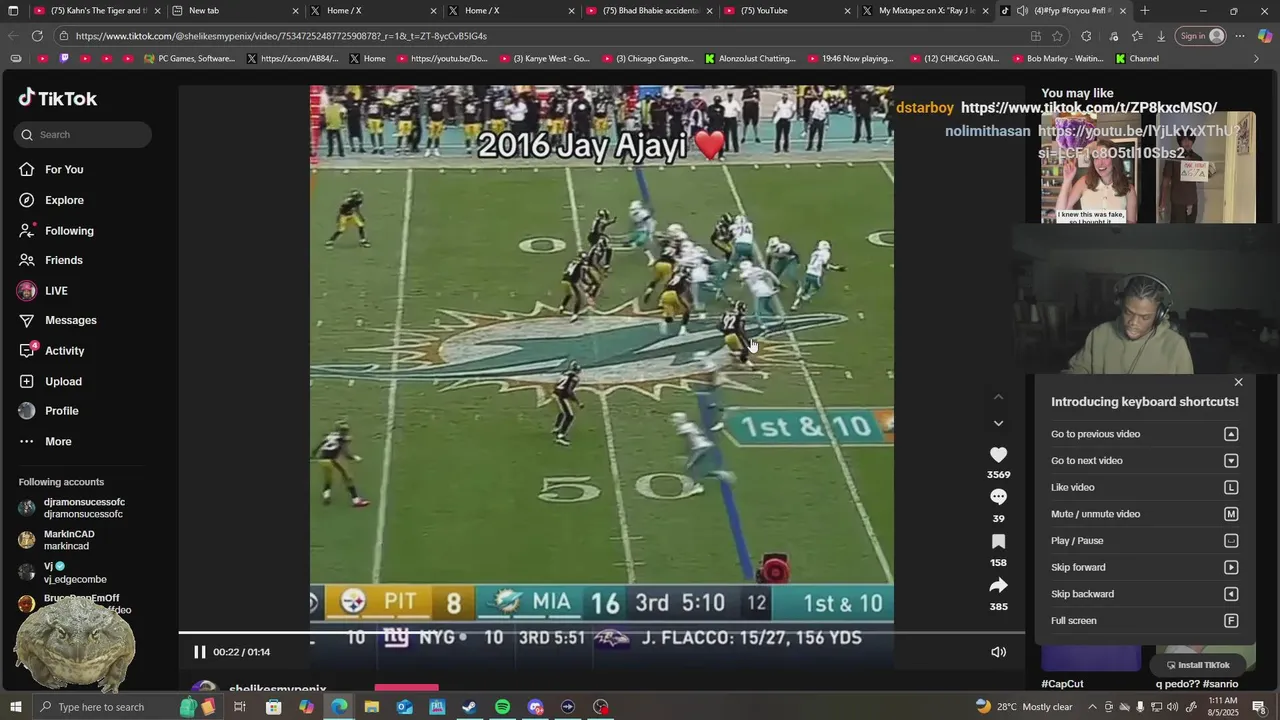Add this page to favorites star
Viewport: 1280px width, 720px height.
tap(1057, 36)
